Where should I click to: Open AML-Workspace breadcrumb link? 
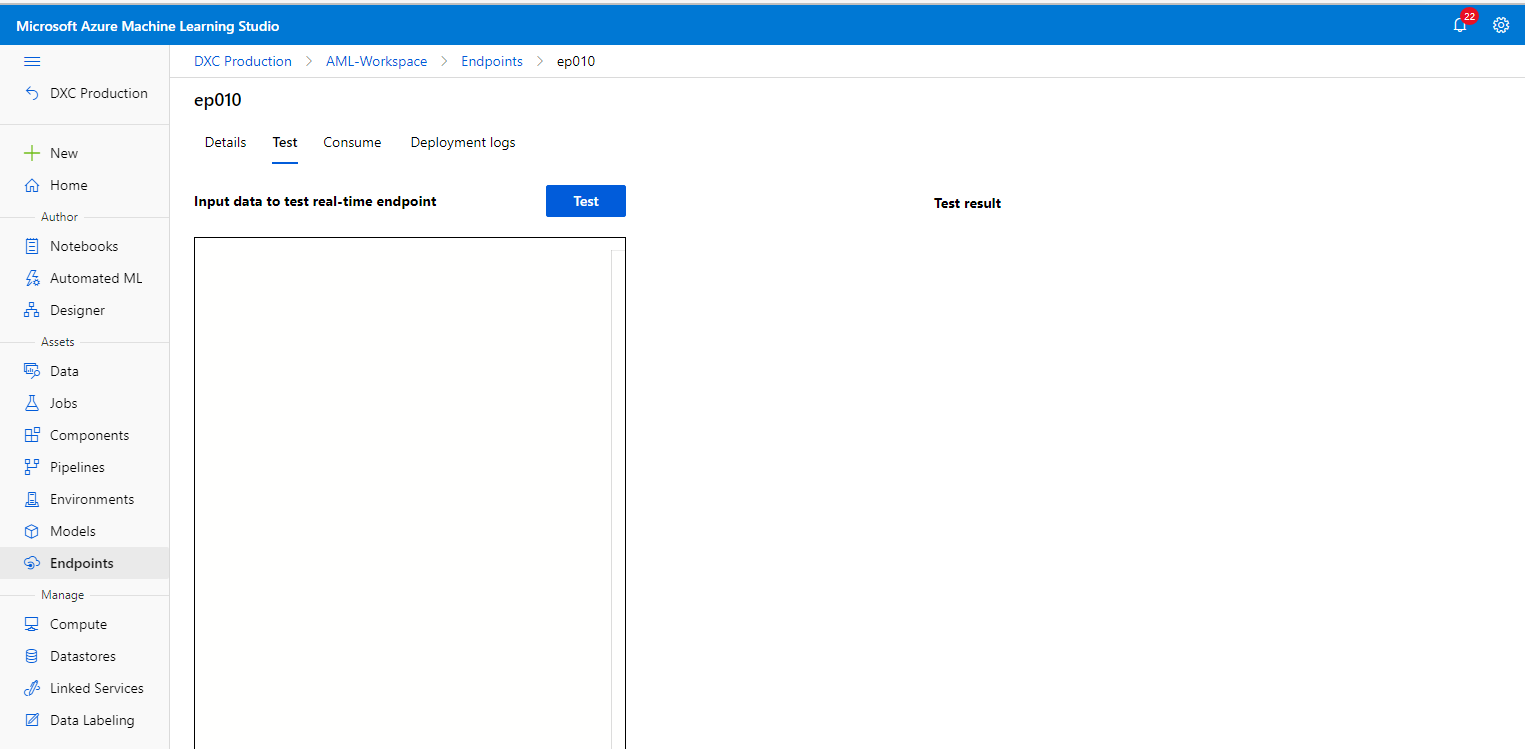coord(376,61)
